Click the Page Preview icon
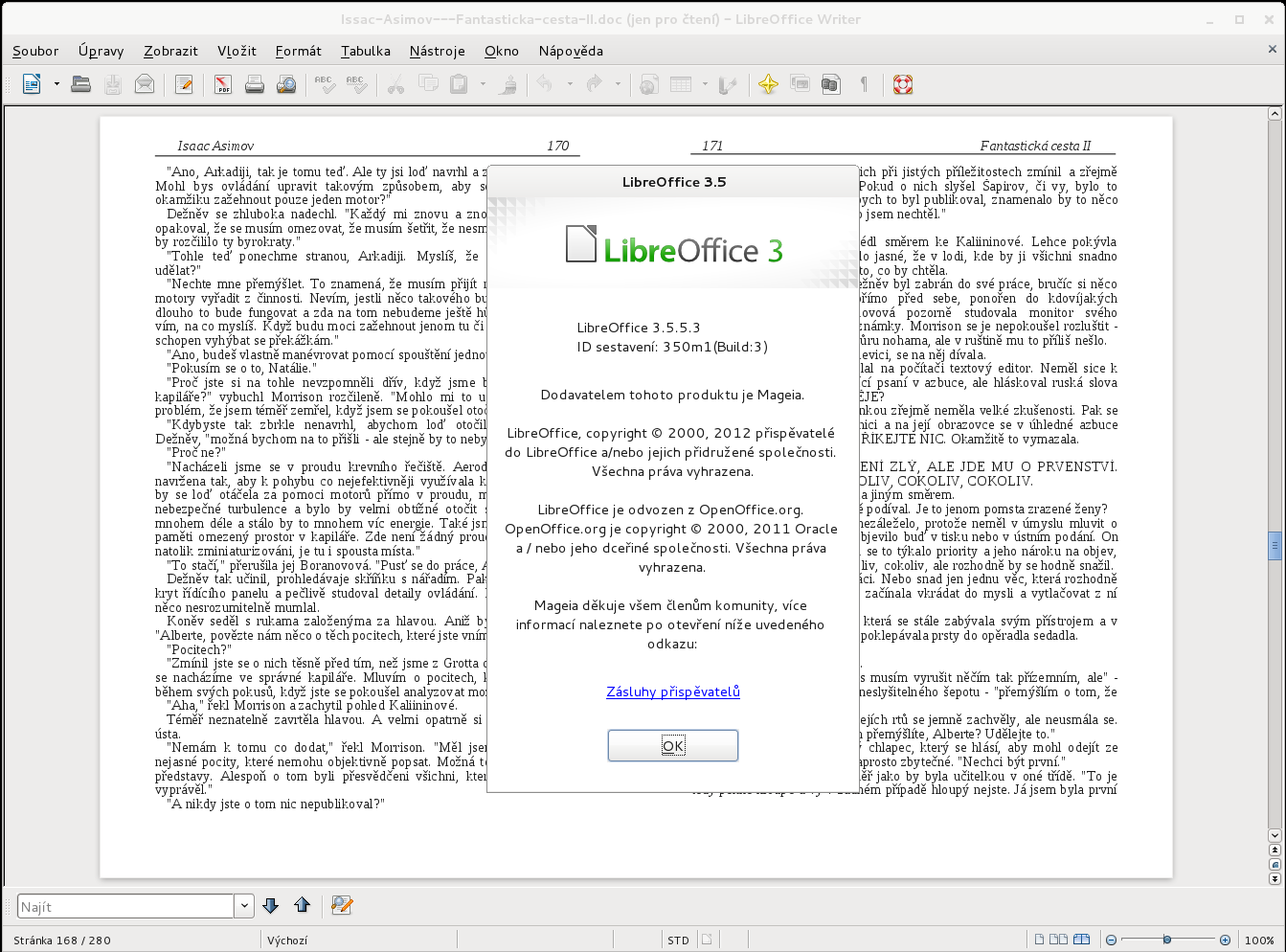Viewport: 1286px width, 952px height. click(286, 84)
